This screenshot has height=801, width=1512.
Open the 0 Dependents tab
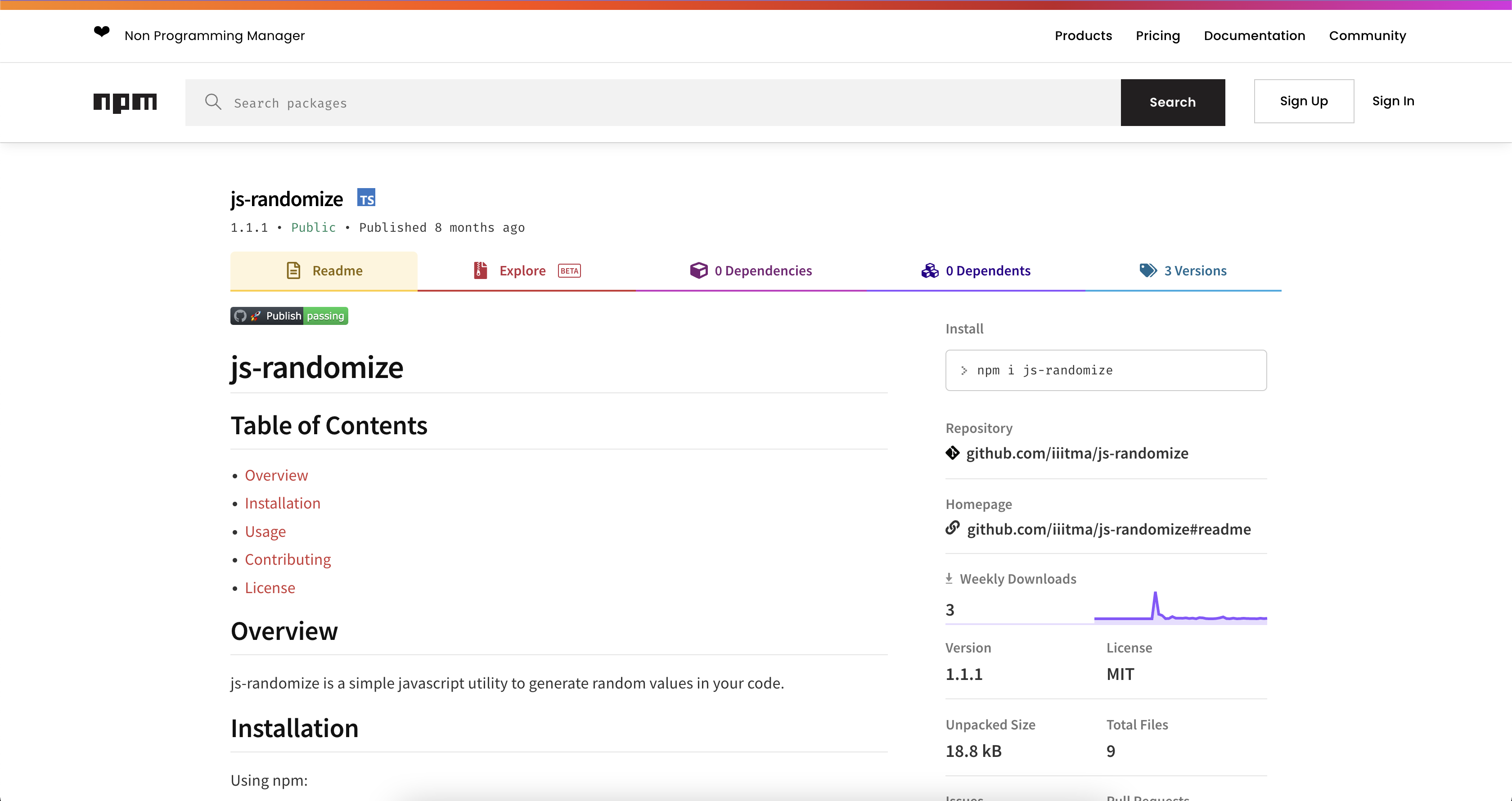(976, 271)
